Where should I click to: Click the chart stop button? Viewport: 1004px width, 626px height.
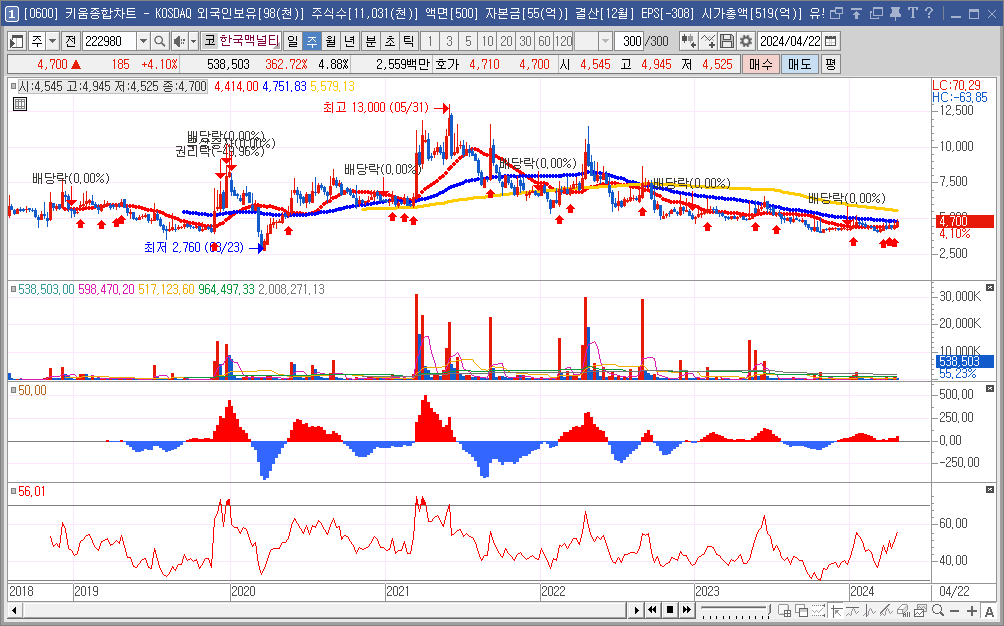(x=670, y=610)
